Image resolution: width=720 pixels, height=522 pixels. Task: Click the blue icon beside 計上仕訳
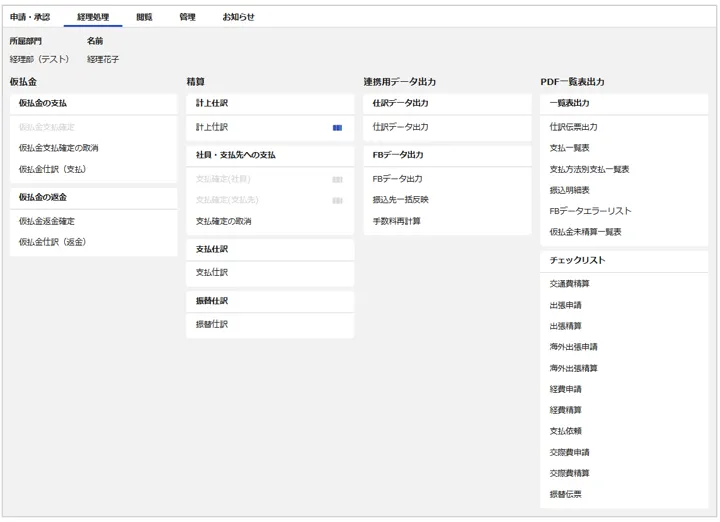coord(337,128)
